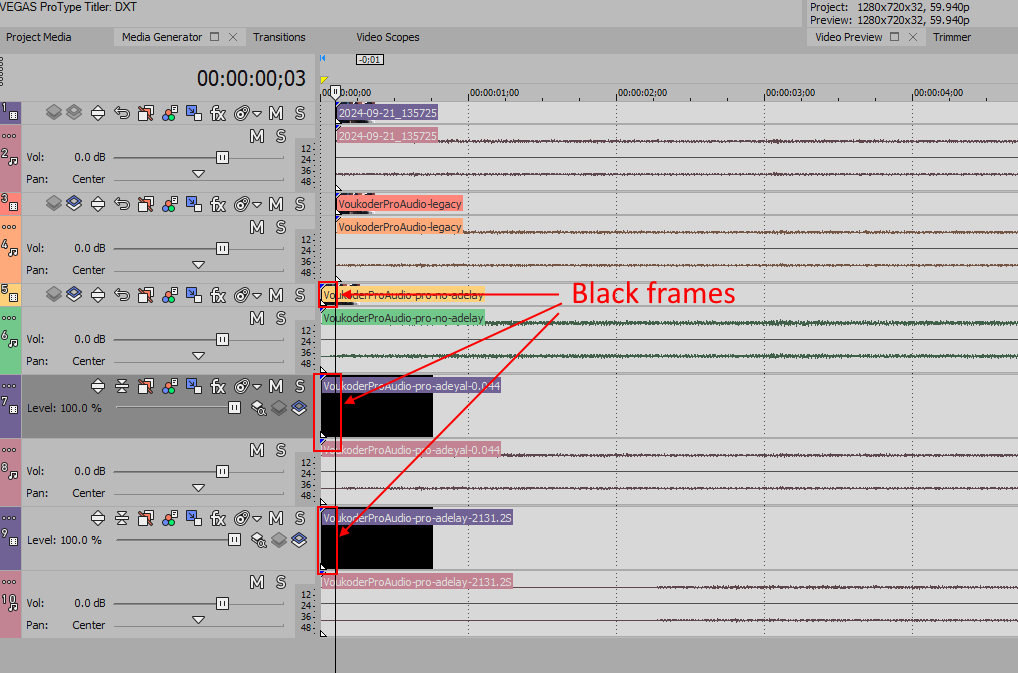The width and height of the screenshot is (1018, 673).
Task: Mute video track 7
Action: point(276,386)
